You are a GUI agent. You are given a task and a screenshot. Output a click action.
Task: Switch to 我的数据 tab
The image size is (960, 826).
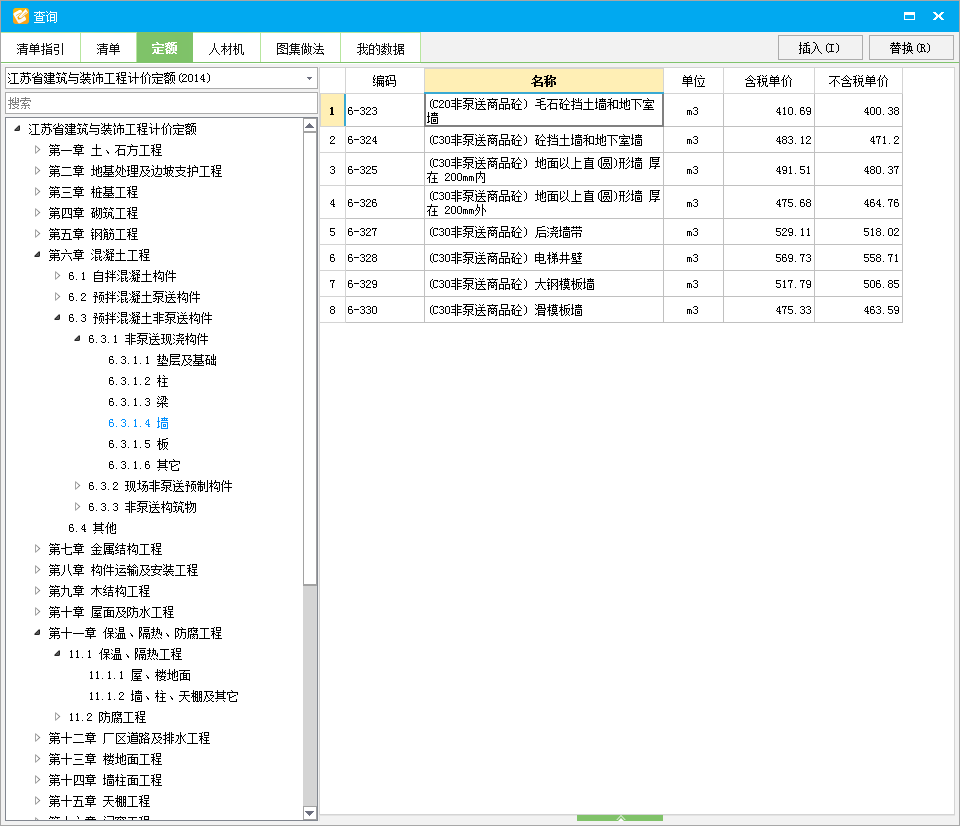(380, 48)
